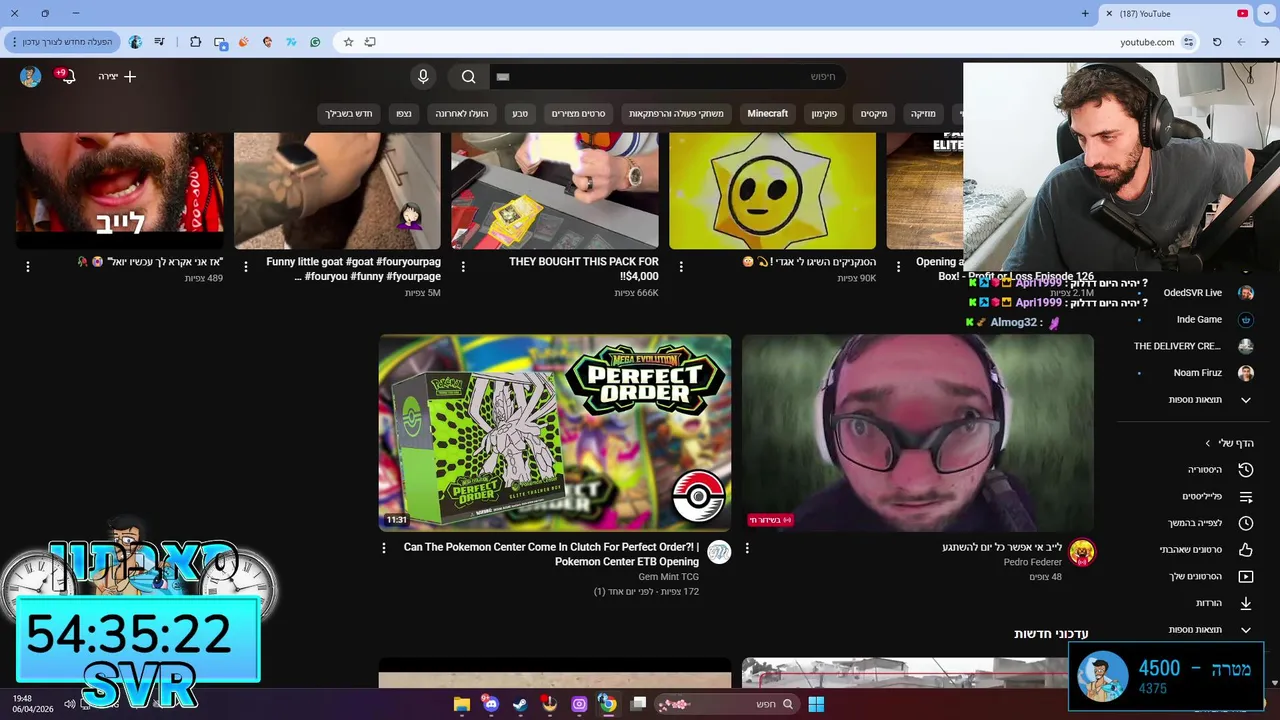Open לצפייה בהמשך watch later
1280x720 pixels.
tap(1210, 523)
